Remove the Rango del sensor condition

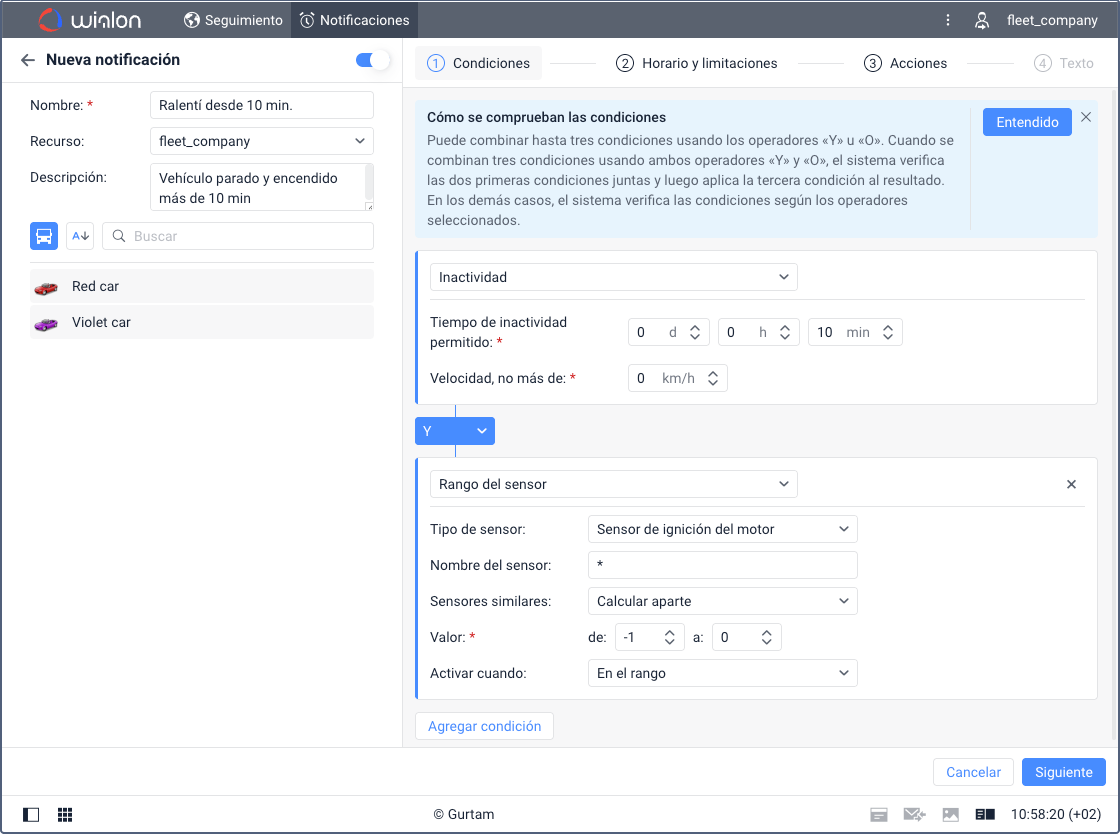[1071, 484]
